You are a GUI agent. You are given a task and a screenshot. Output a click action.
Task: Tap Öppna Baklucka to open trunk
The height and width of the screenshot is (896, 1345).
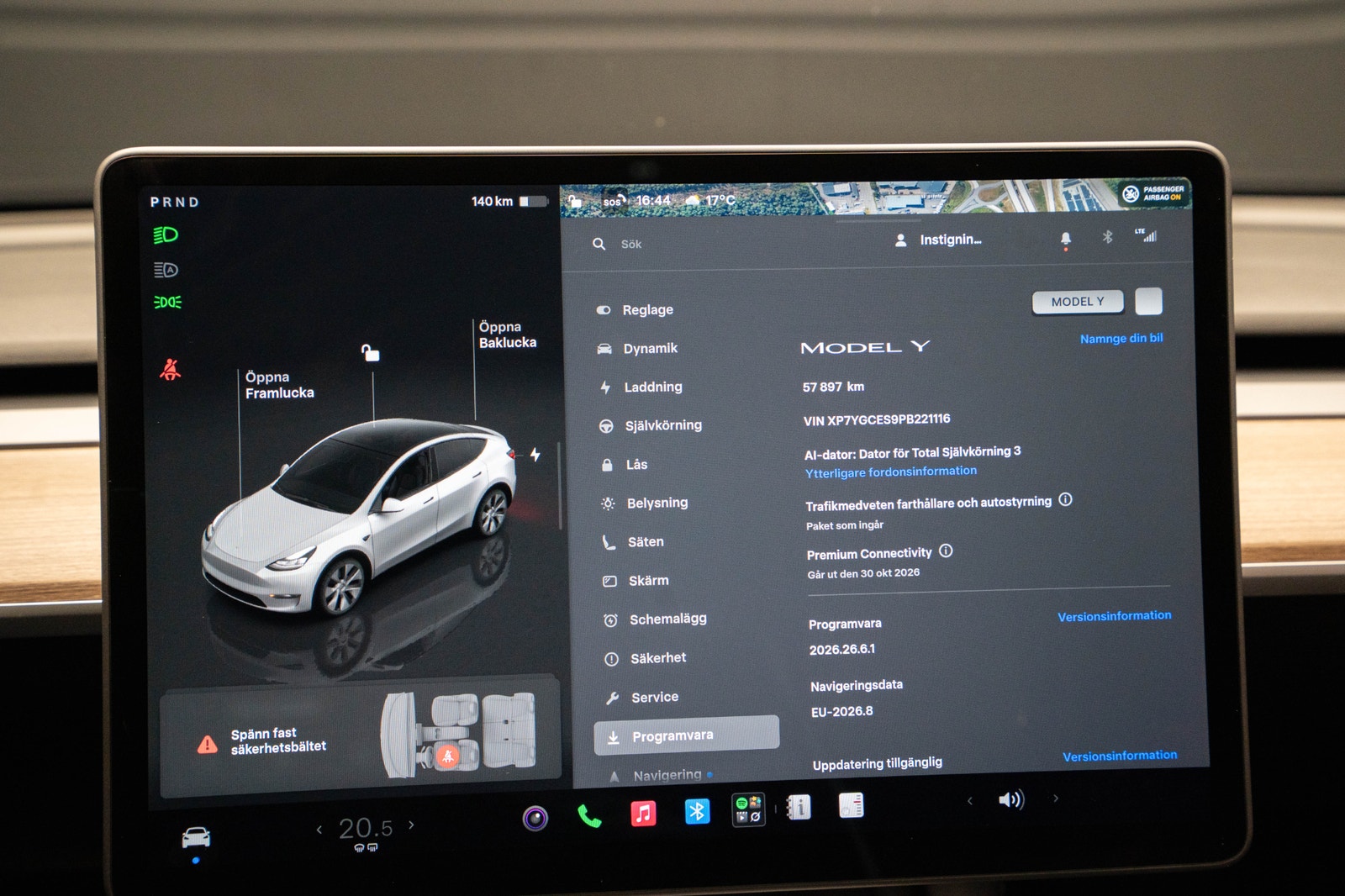[507, 335]
